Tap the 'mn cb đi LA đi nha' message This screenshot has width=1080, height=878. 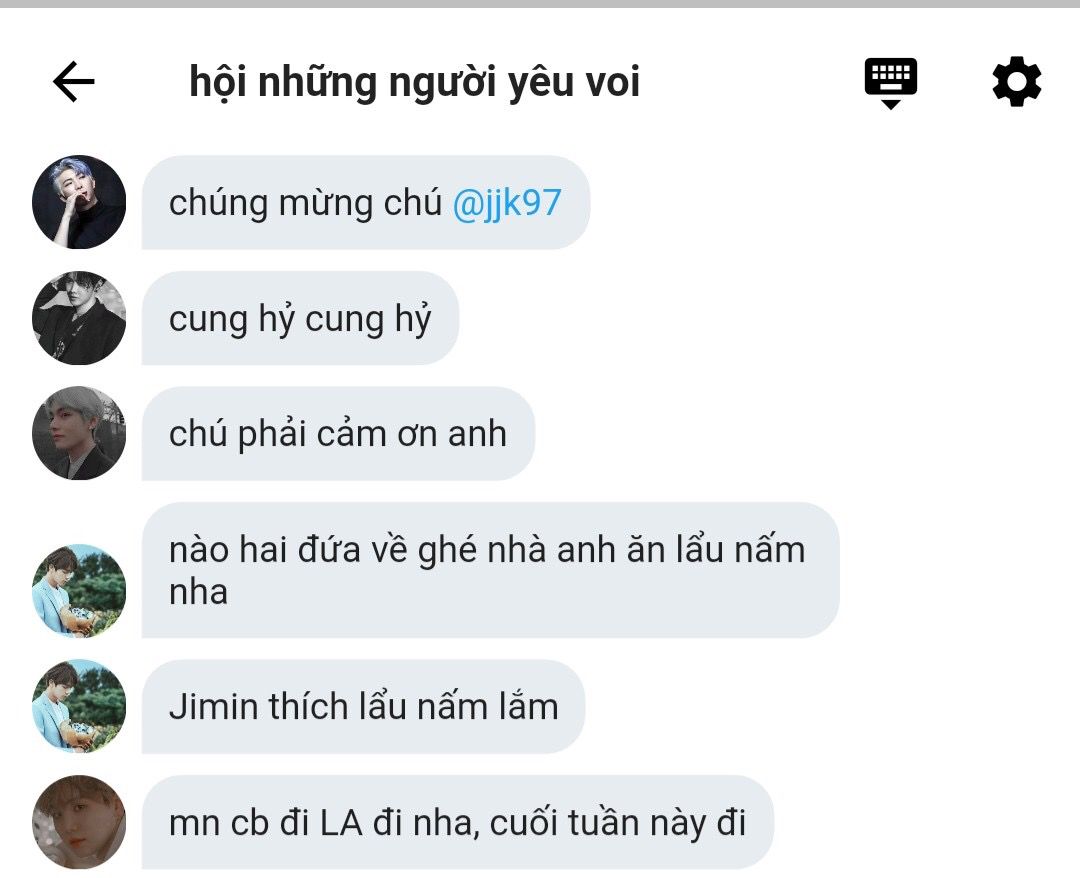458,822
